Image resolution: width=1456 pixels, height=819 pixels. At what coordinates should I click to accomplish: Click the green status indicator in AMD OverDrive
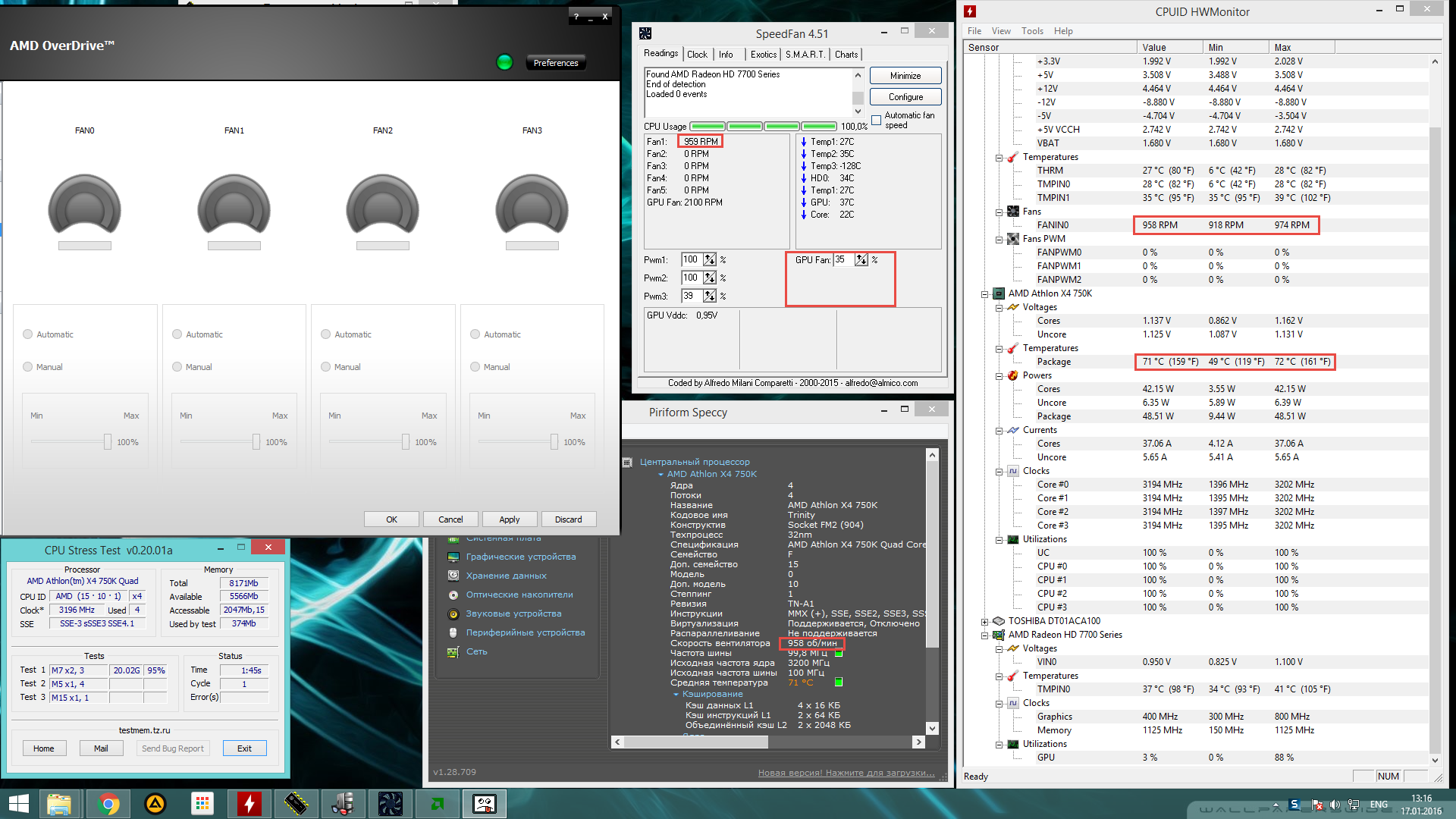coord(504,62)
